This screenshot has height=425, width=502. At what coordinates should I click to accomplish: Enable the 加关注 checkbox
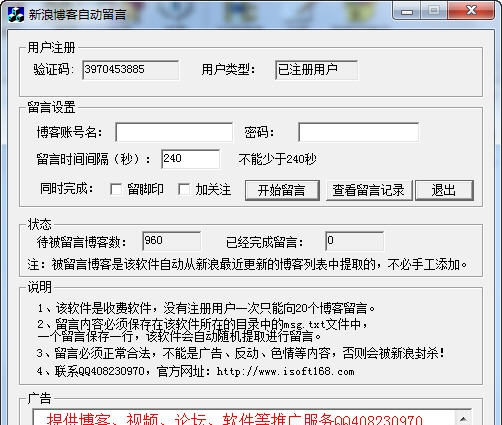click(184, 189)
